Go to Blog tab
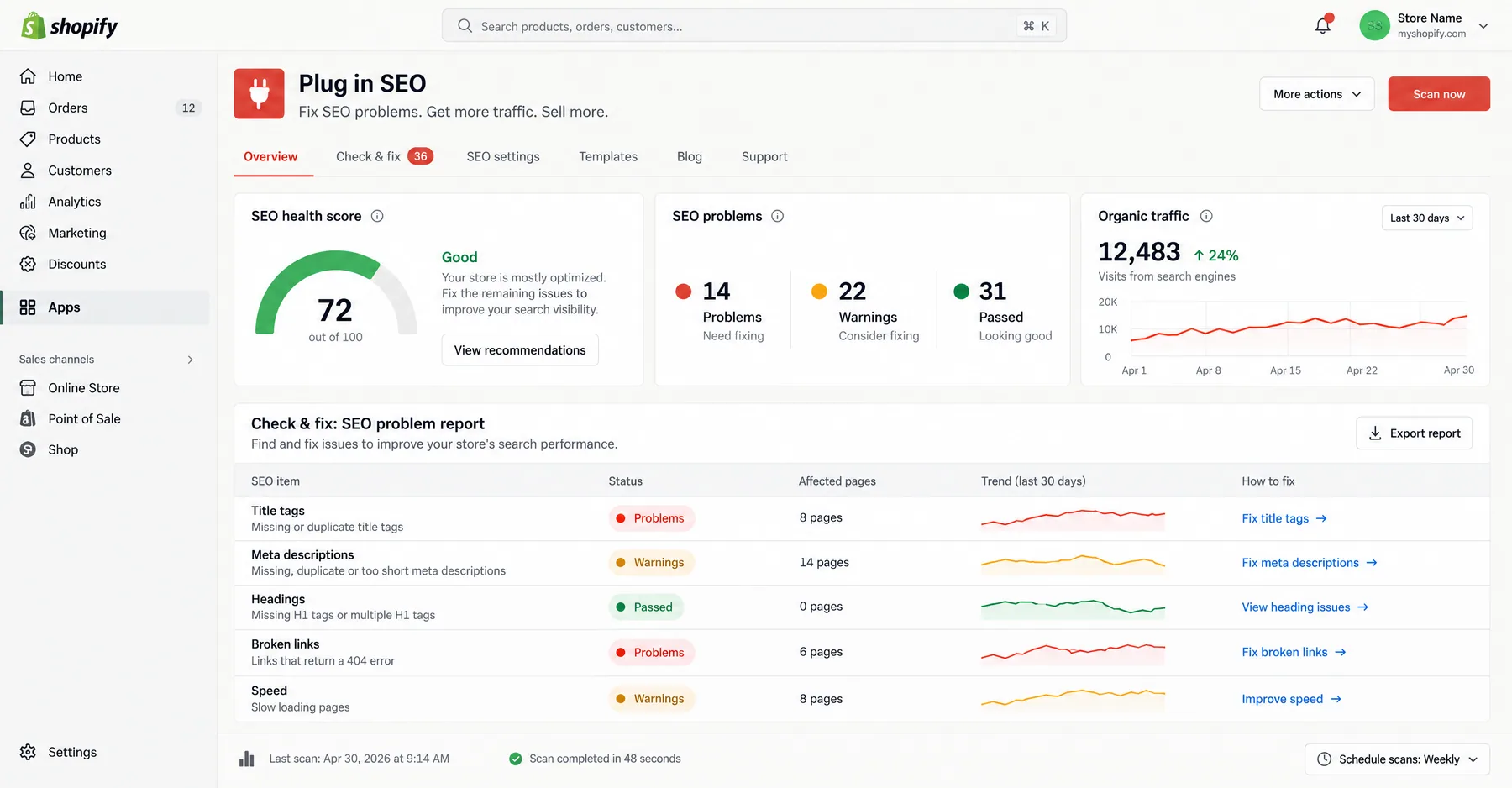 690,156
